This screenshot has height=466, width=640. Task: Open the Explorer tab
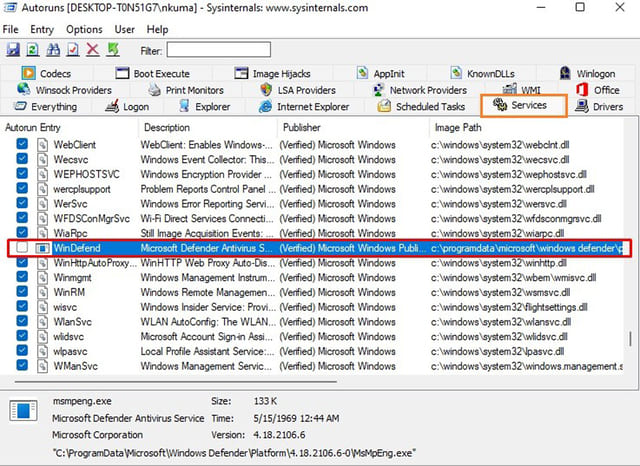coord(204,107)
